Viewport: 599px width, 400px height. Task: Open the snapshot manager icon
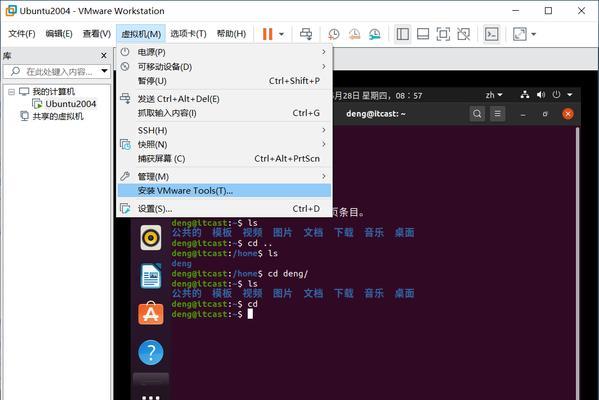(x=375, y=34)
